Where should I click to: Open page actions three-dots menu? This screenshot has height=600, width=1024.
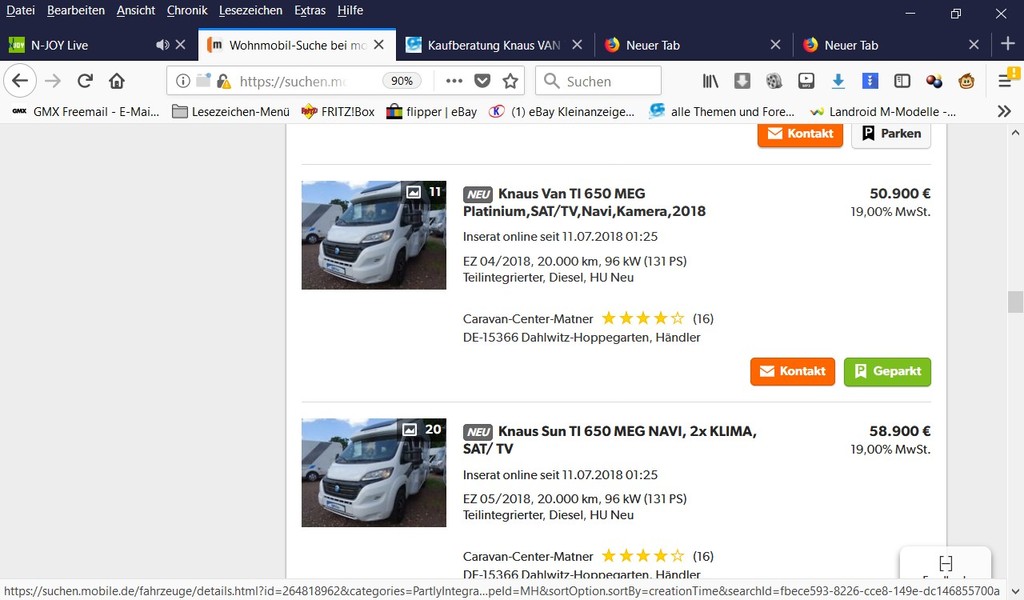click(x=454, y=81)
